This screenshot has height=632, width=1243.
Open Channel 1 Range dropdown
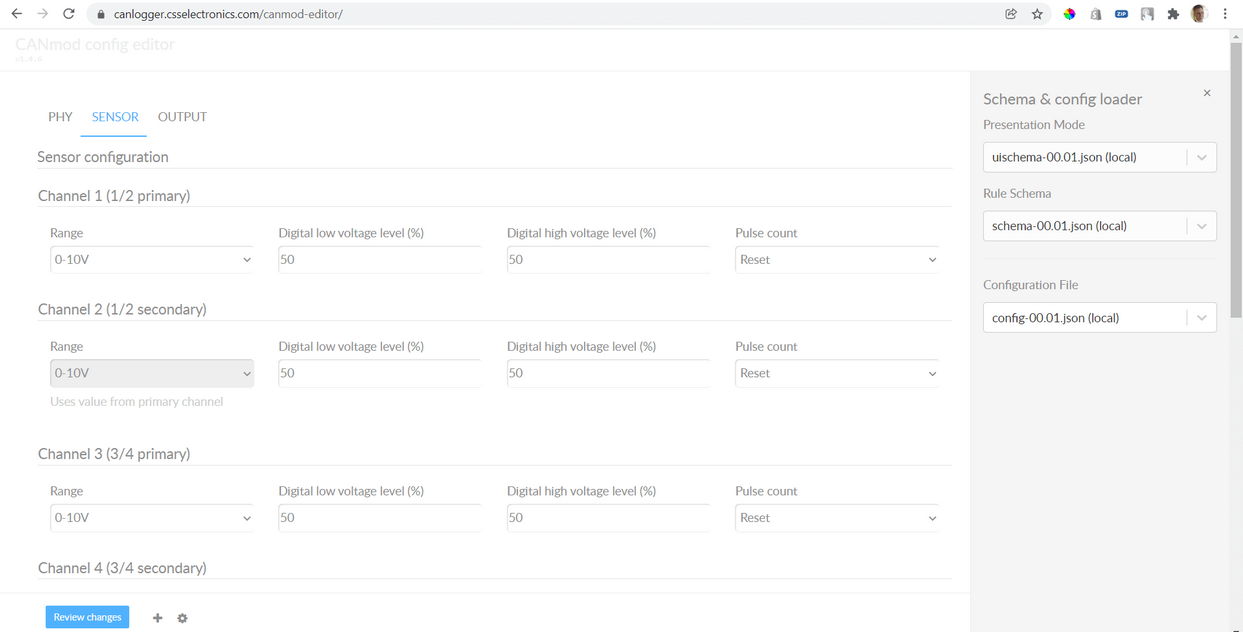[152, 260]
